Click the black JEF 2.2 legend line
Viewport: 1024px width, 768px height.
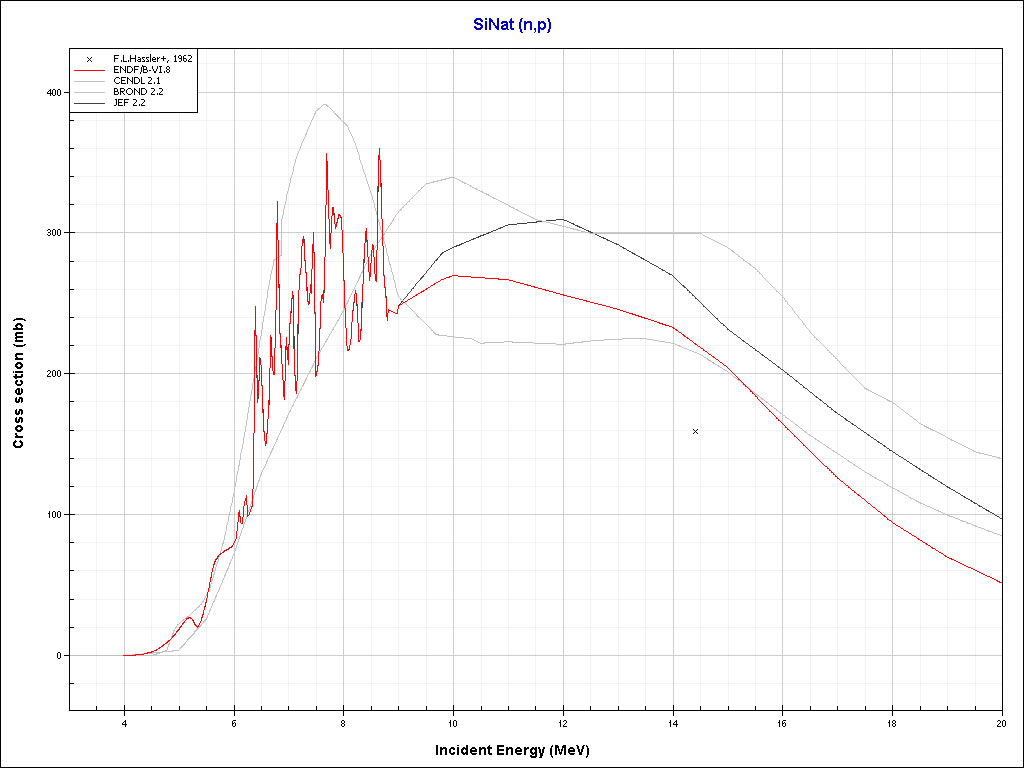(89, 102)
